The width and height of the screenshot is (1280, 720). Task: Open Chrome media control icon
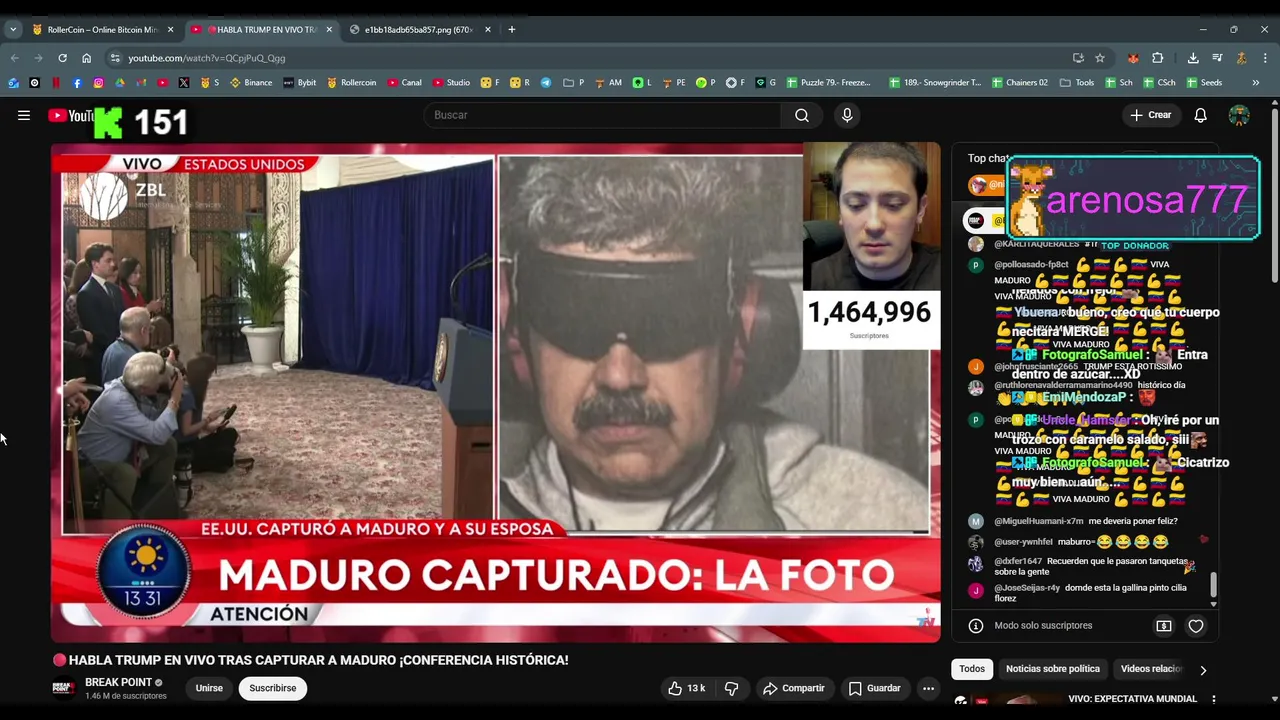point(1217,58)
